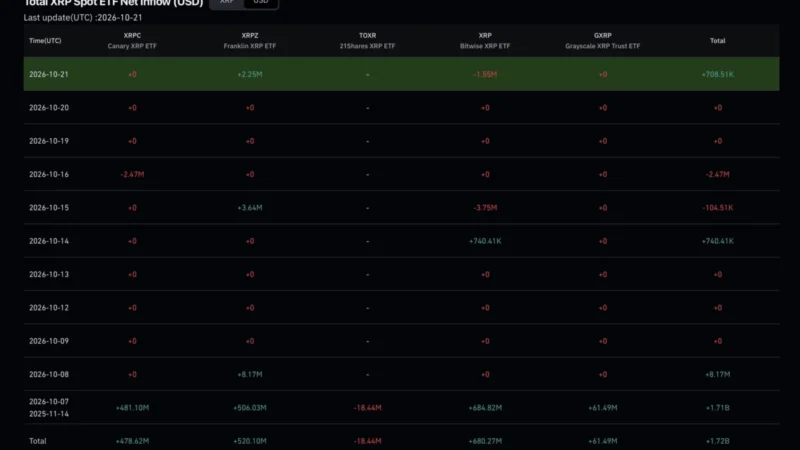Click the +0 Canary value for 2026-10-12
This screenshot has height=450, width=800.
(132, 308)
